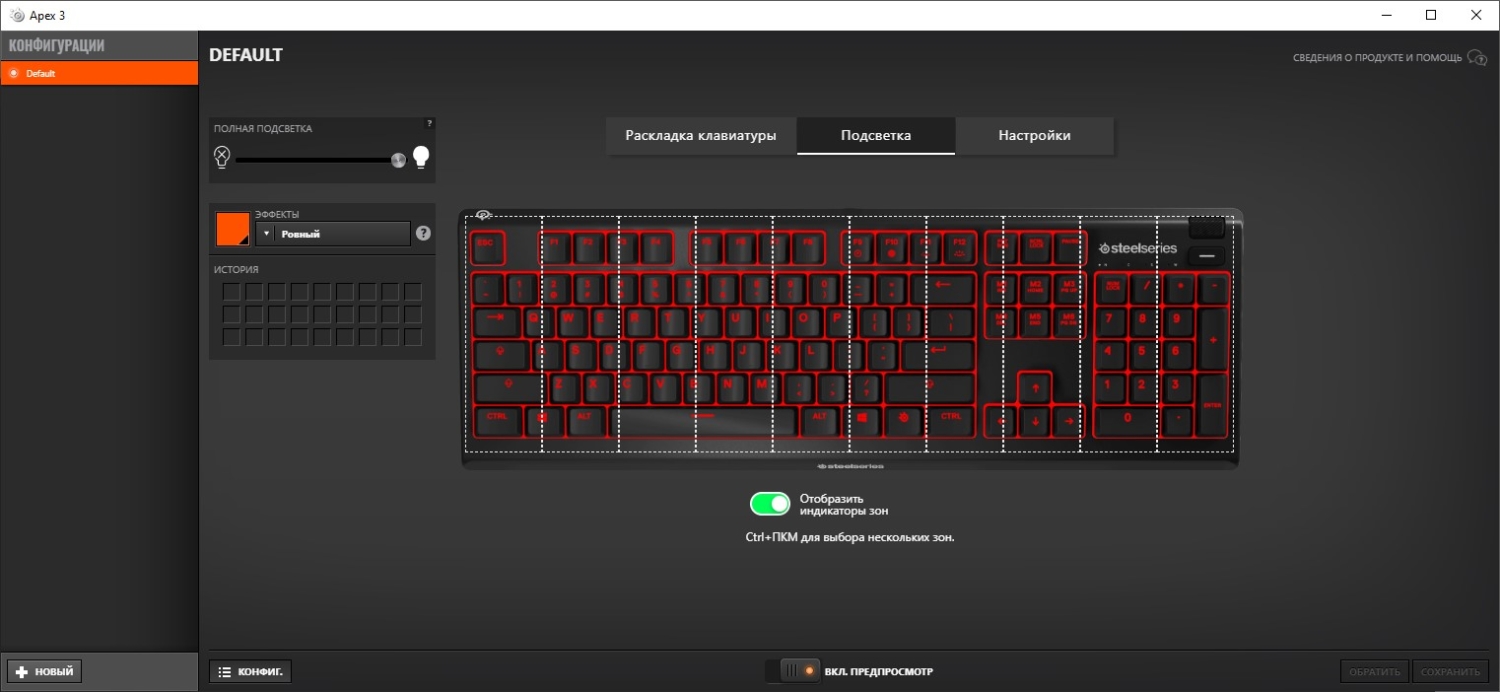
Task: Select the left arrow key on keyboard
Action: tap(1002, 421)
